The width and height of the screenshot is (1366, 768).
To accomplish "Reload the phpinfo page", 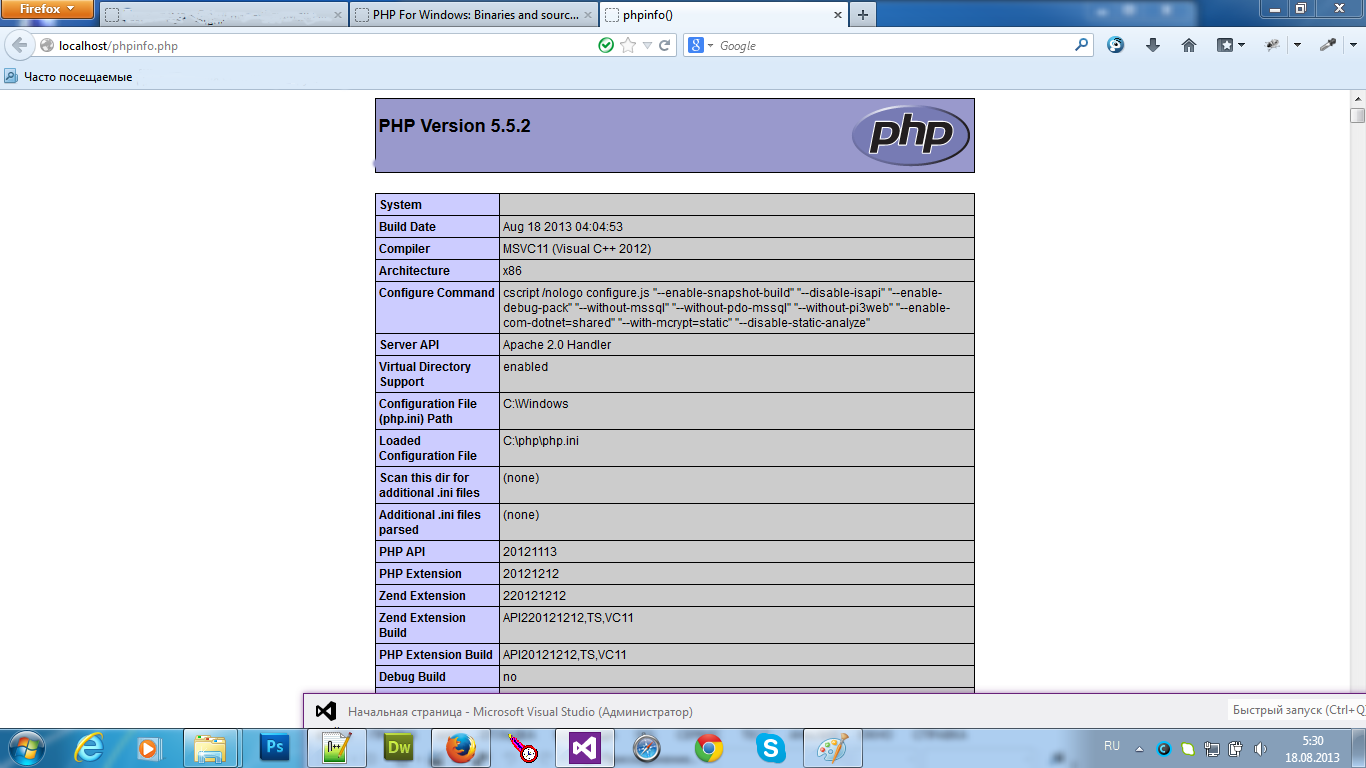I will click(664, 45).
